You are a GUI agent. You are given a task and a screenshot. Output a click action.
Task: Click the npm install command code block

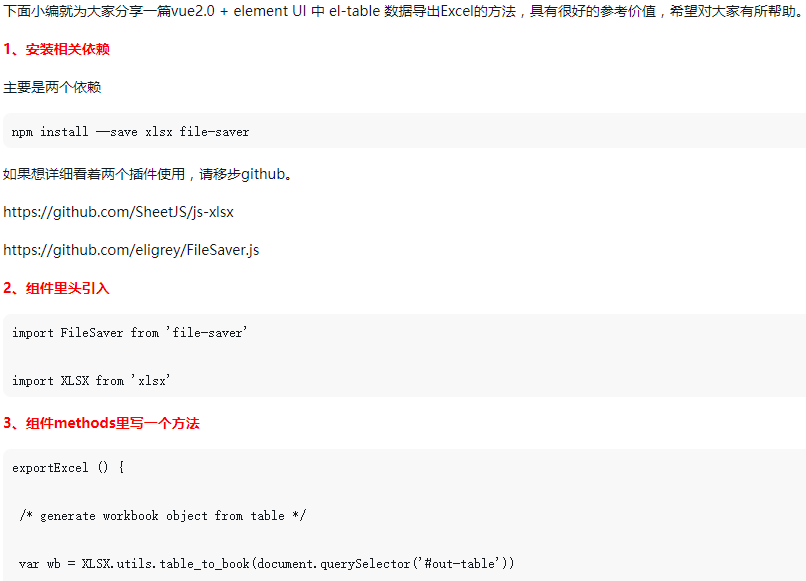[x=405, y=131]
